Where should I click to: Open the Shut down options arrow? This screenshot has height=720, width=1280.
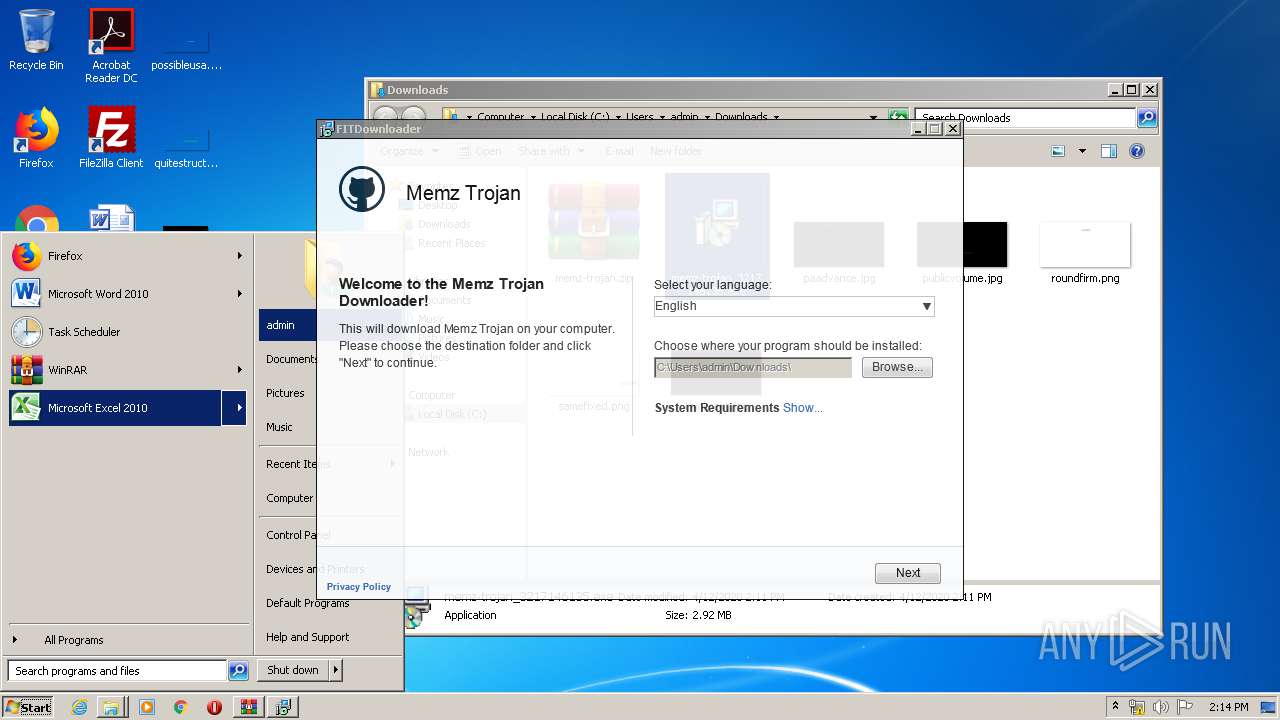336,670
